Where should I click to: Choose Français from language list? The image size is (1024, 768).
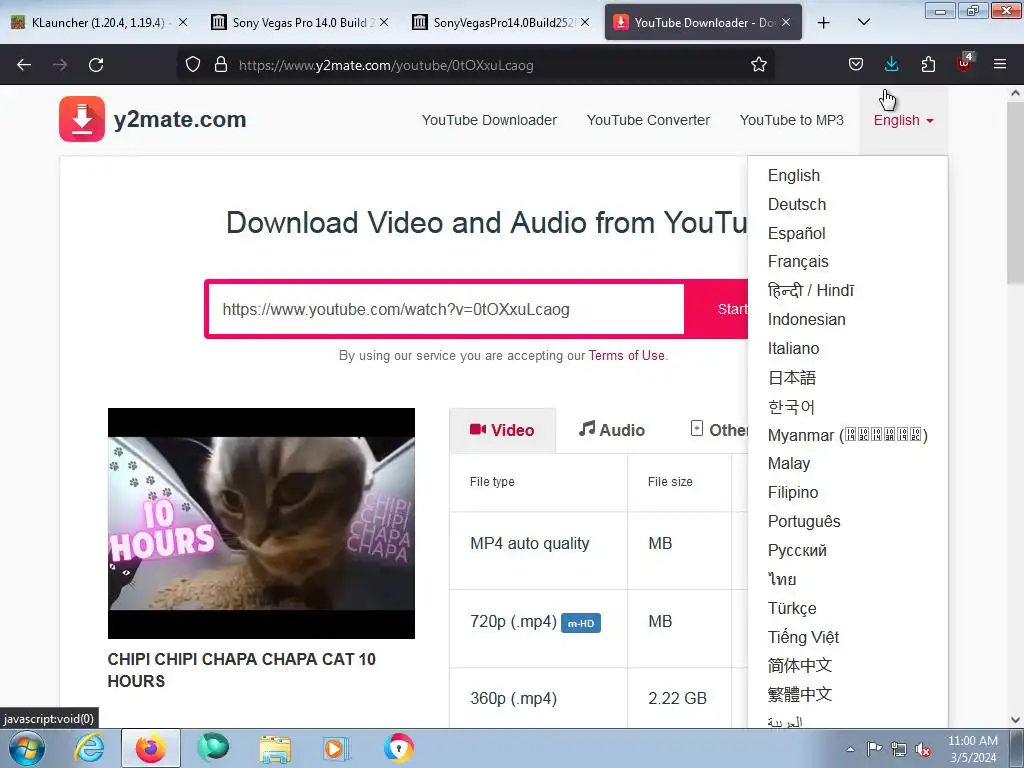pyautogui.click(x=798, y=261)
